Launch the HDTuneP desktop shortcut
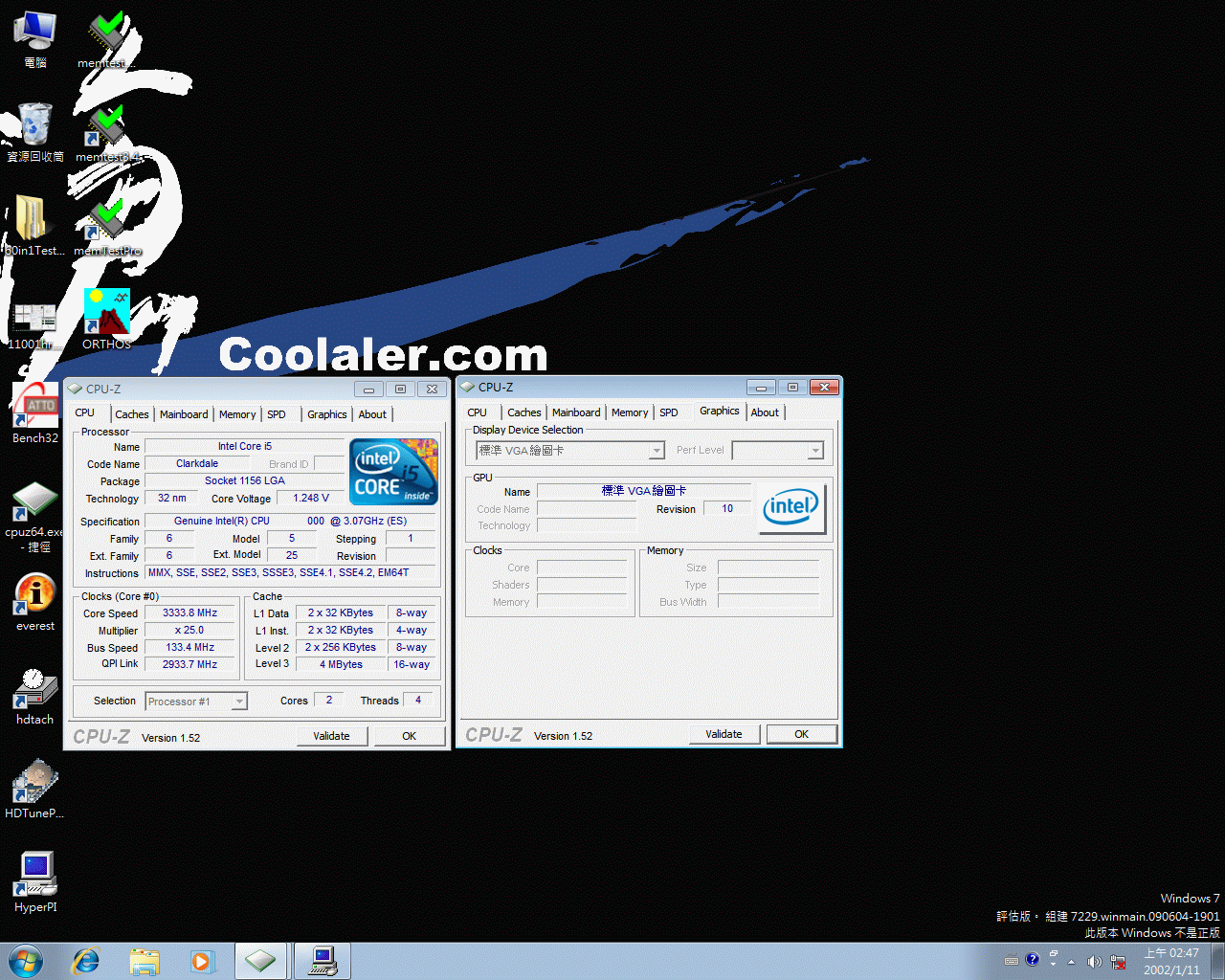The image size is (1225, 980). click(x=35, y=790)
